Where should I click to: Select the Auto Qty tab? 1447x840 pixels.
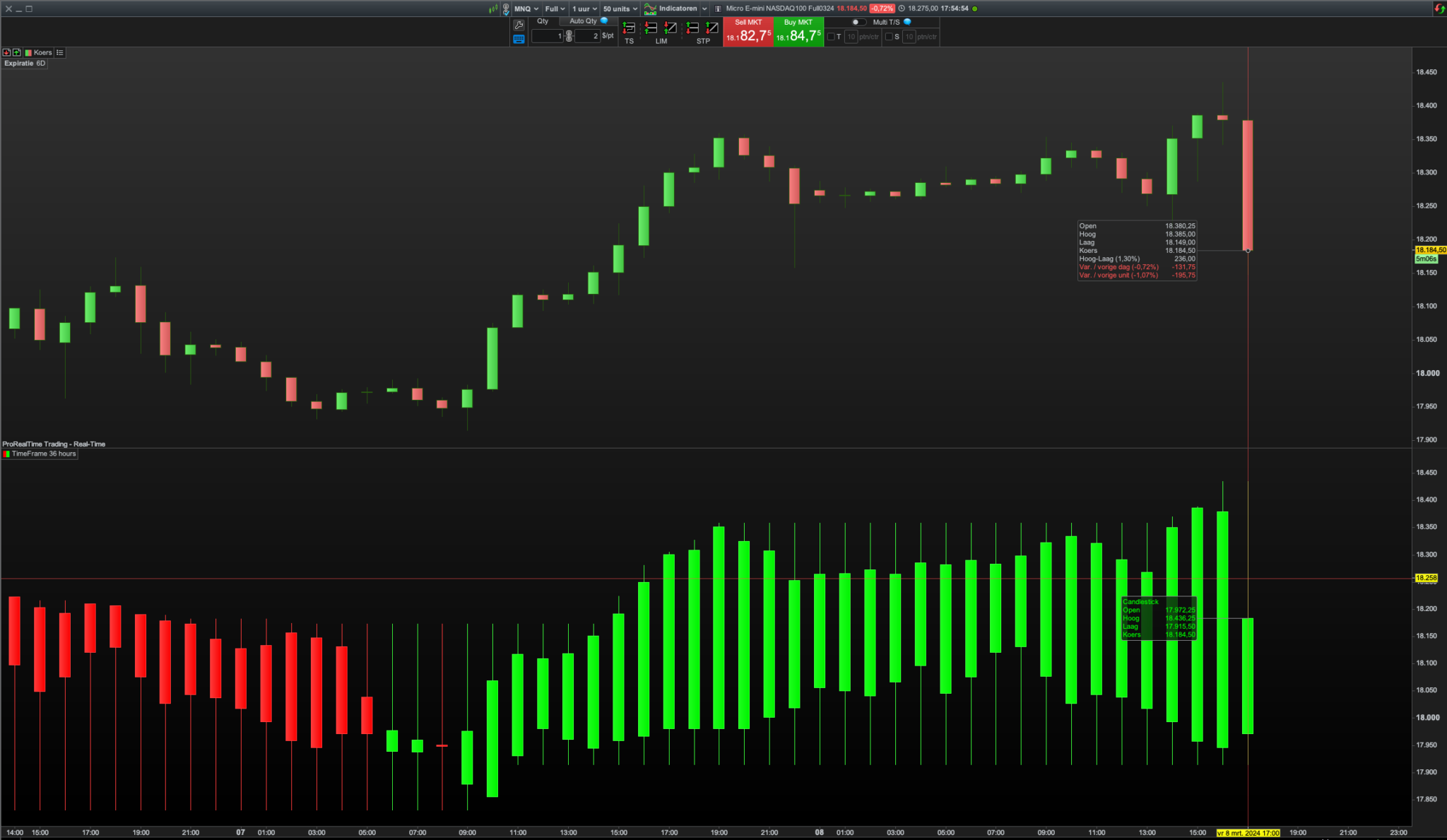tap(583, 21)
